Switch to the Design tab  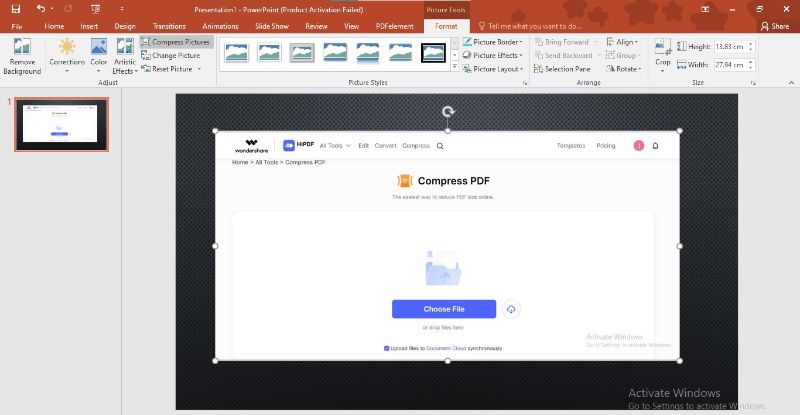pyautogui.click(x=125, y=26)
